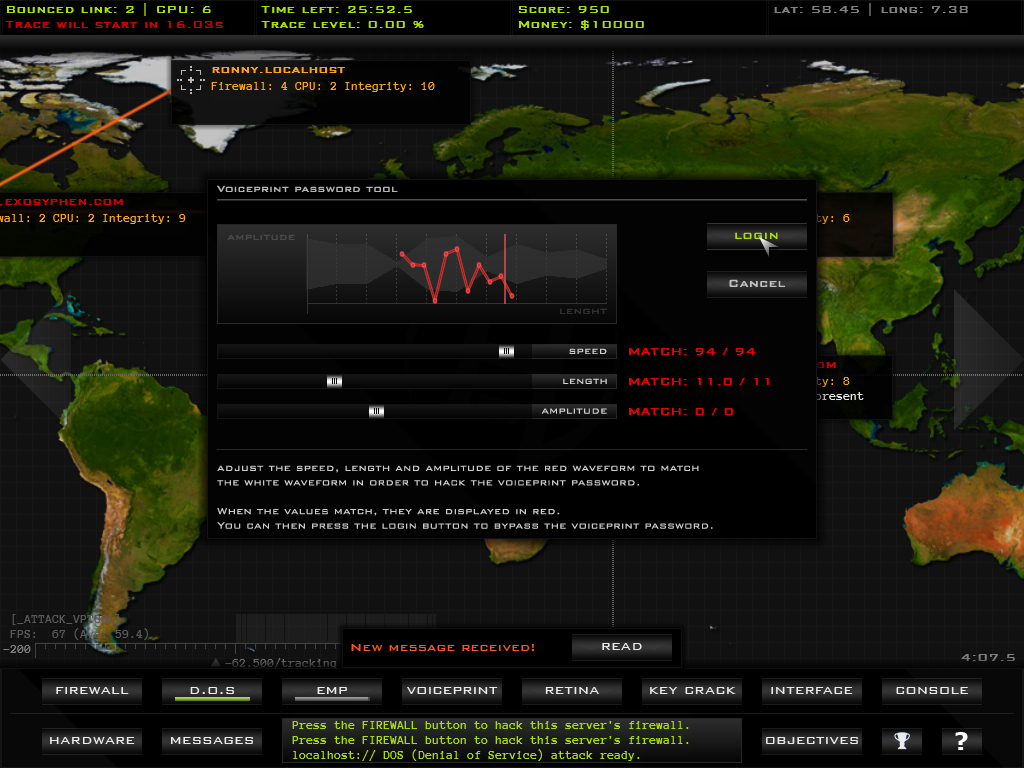Cancel the voiceprint password tool
Viewport: 1024px width, 768px height.
pyautogui.click(x=756, y=284)
